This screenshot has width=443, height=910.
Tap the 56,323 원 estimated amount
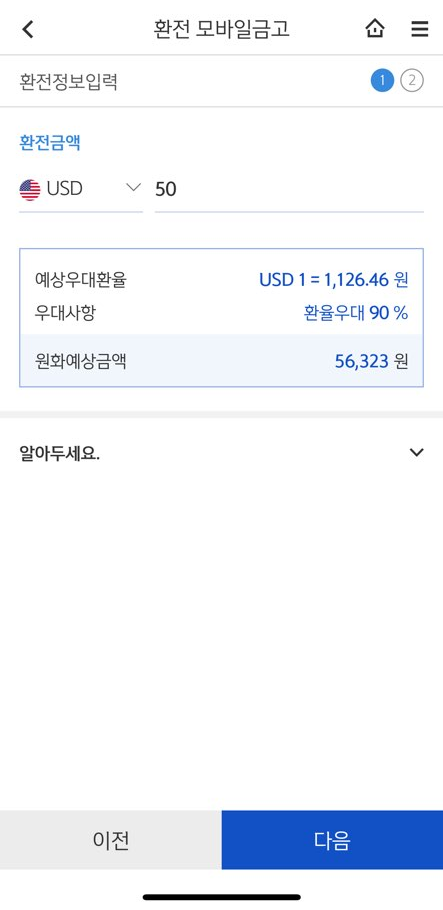(371, 361)
